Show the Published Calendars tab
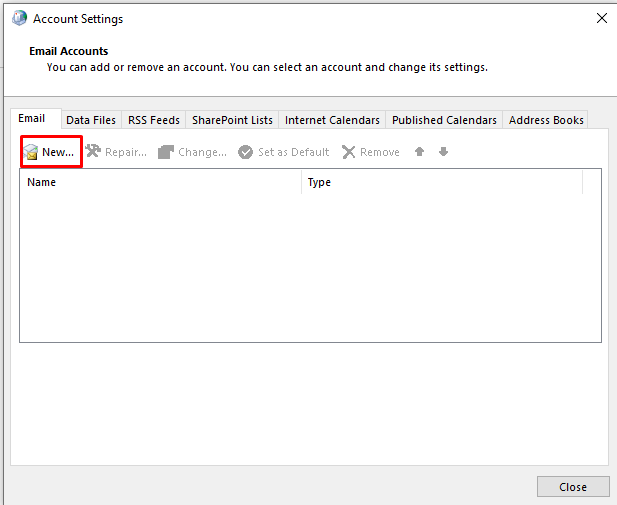The height and width of the screenshot is (505, 617). coord(444,120)
